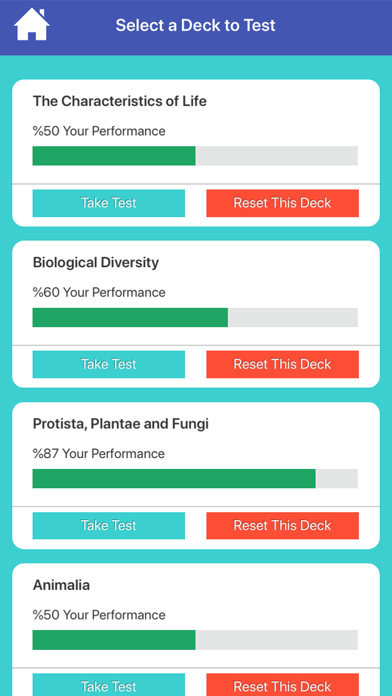Image resolution: width=392 pixels, height=696 pixels.
Task: Click the Select a Deck to Test heading
Action: (x=195, y=25)
